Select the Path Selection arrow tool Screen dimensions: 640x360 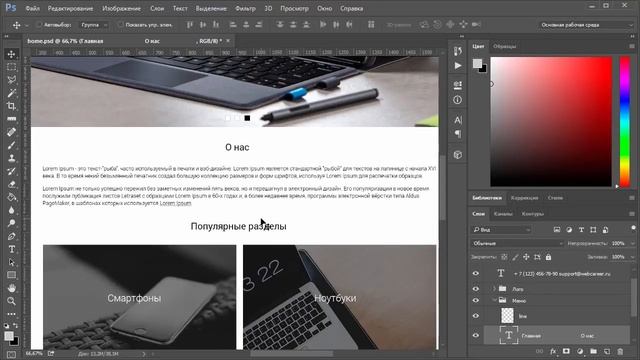(x=11, y=262)
